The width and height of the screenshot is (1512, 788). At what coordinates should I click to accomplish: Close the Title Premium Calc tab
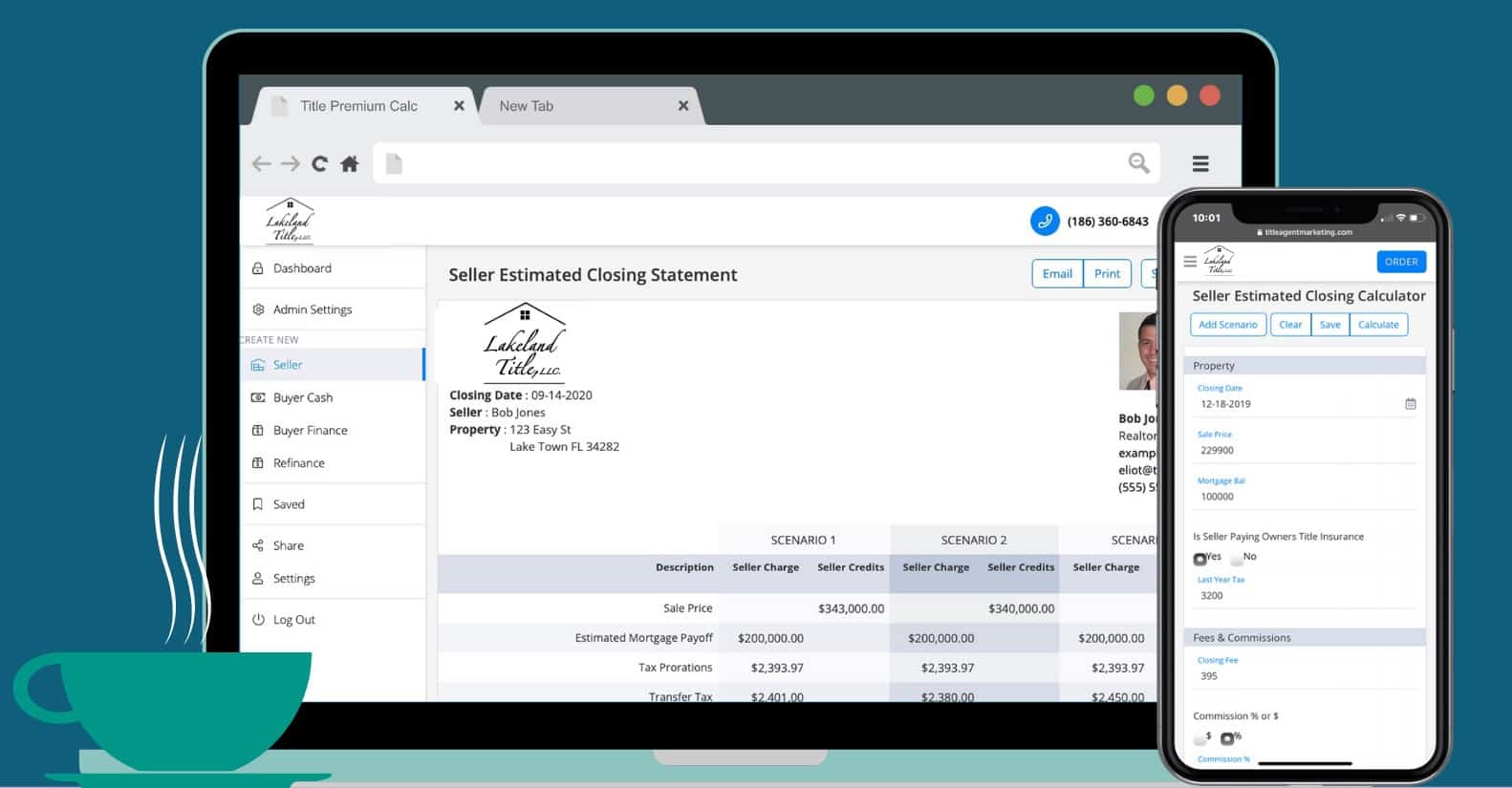459,106
